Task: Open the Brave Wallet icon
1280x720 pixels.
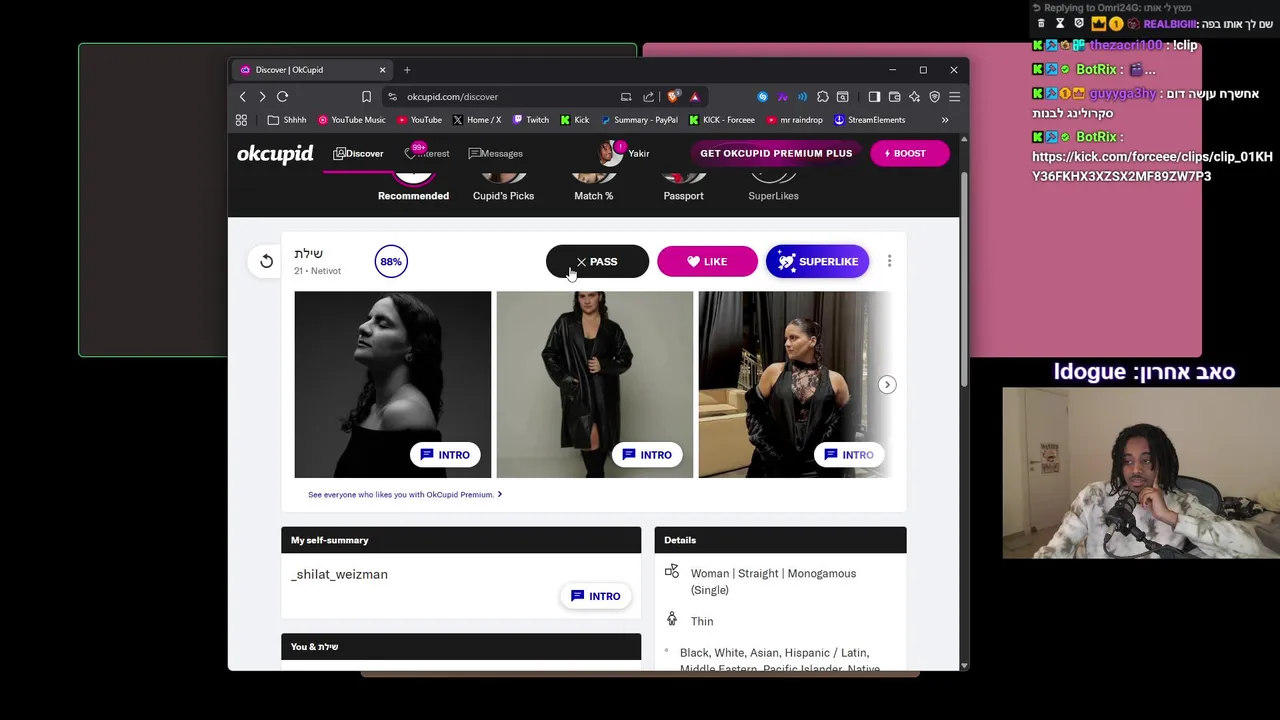Action: click(x=894, y=97)
